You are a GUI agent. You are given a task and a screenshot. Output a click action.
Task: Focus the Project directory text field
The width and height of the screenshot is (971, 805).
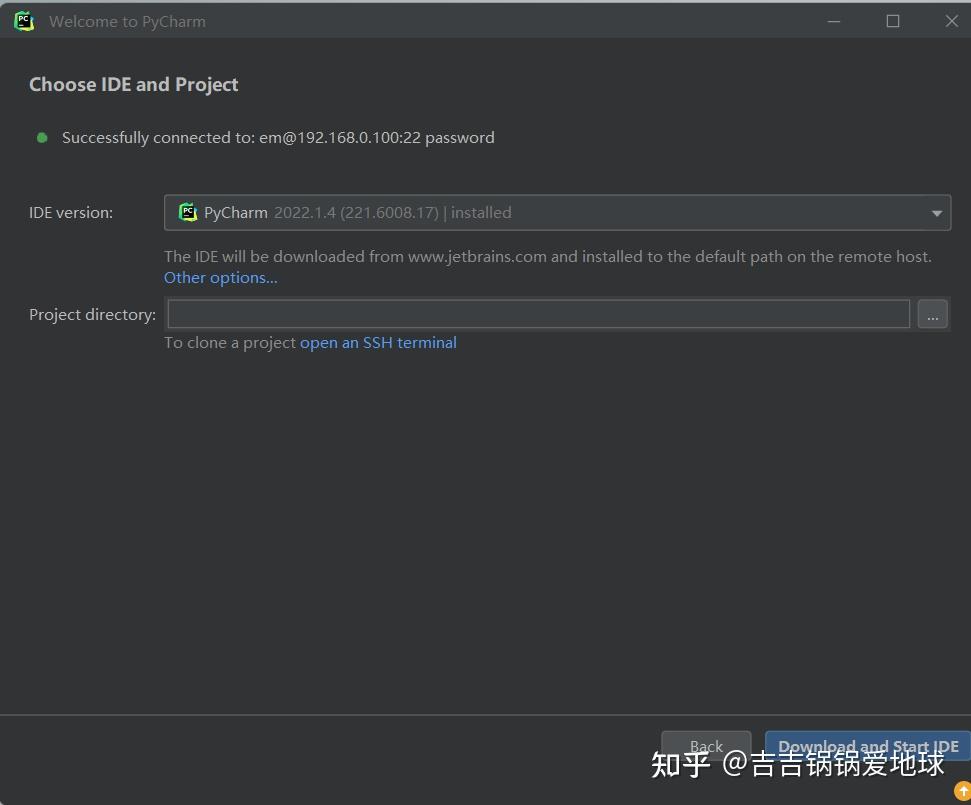(x=538, y=314)
